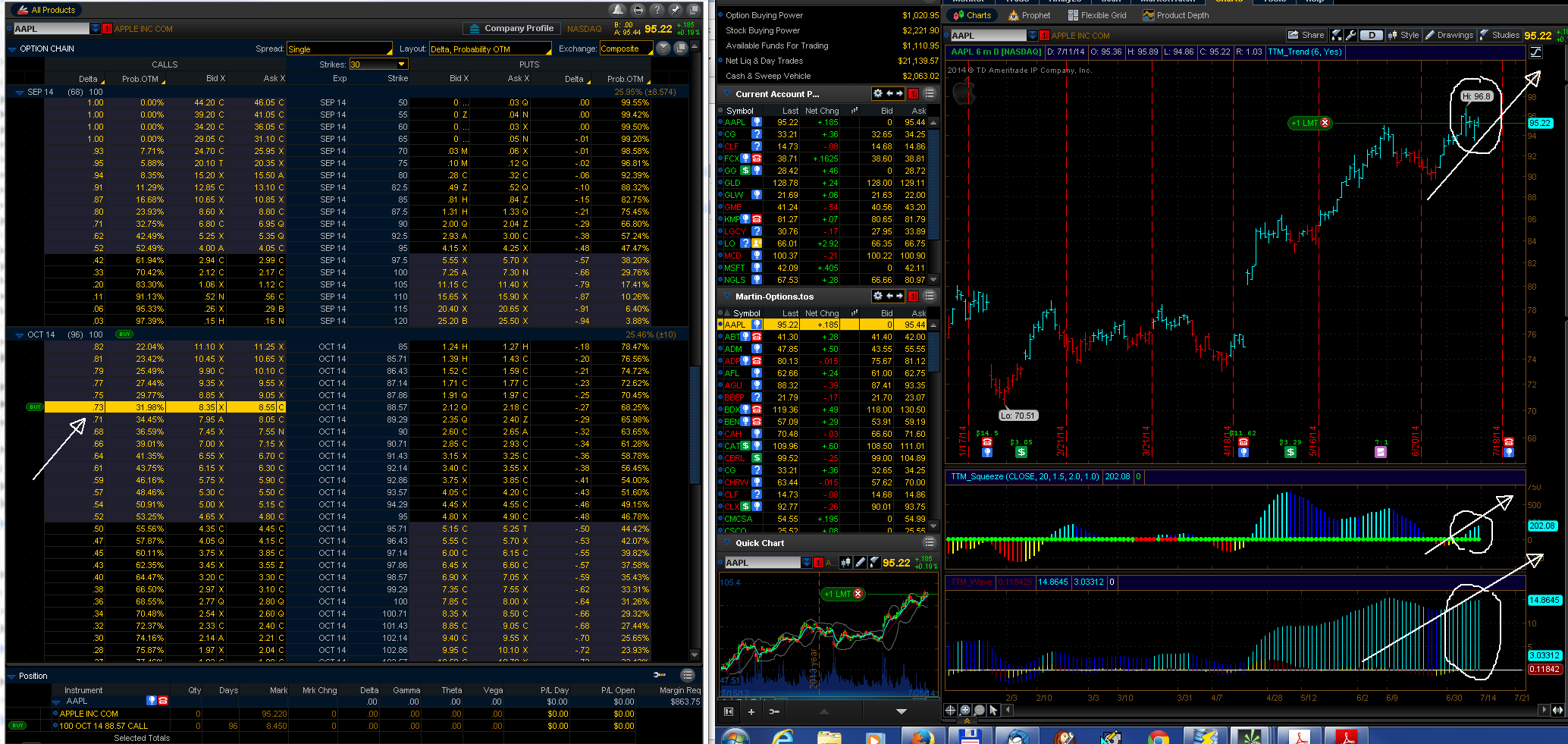Click the study quick-edit icon left of the wrench
Screen dimensions: 1568x744
coord(1337,35)
